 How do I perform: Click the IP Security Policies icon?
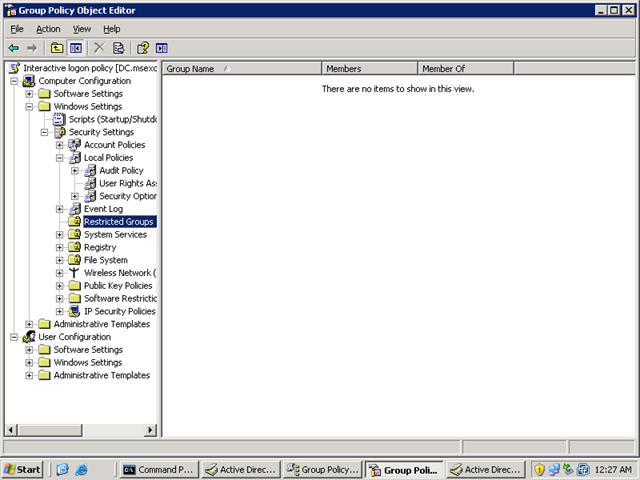74,311
